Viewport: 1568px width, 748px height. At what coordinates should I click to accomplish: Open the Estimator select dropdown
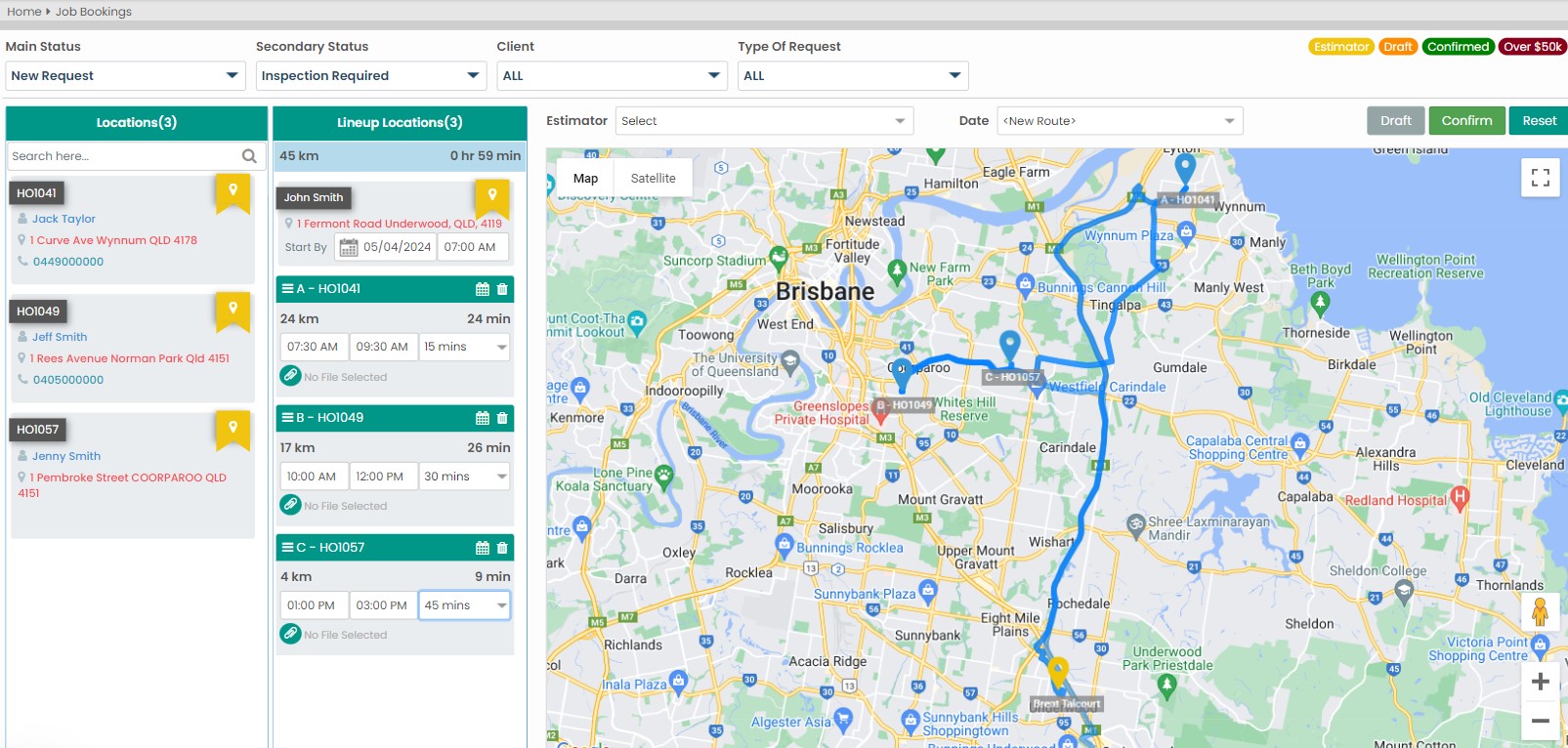763,121
